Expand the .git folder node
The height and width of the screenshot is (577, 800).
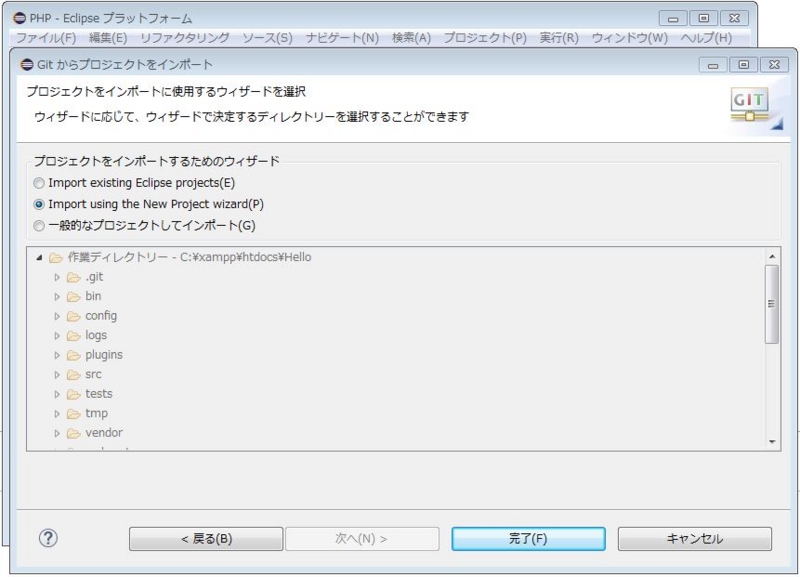coord(57,277)
